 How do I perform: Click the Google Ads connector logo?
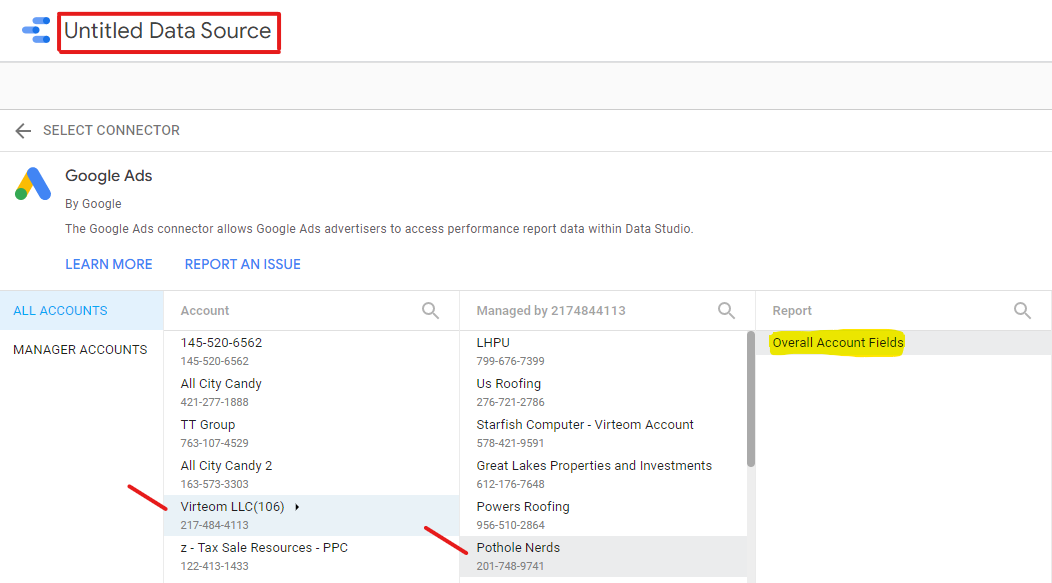coord(33,184)
